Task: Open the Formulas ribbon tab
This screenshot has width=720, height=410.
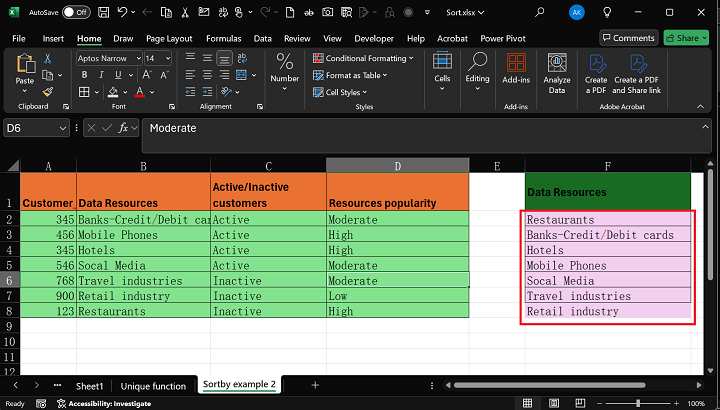Action: tap(223, 38)
